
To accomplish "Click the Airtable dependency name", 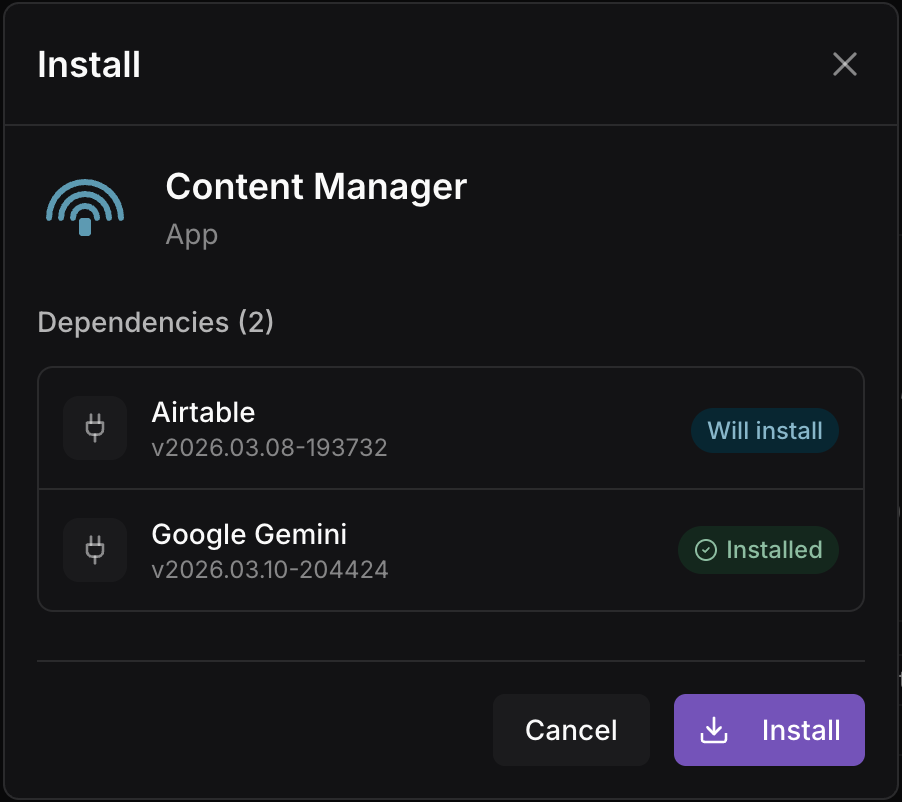I will tap(203, 412).
